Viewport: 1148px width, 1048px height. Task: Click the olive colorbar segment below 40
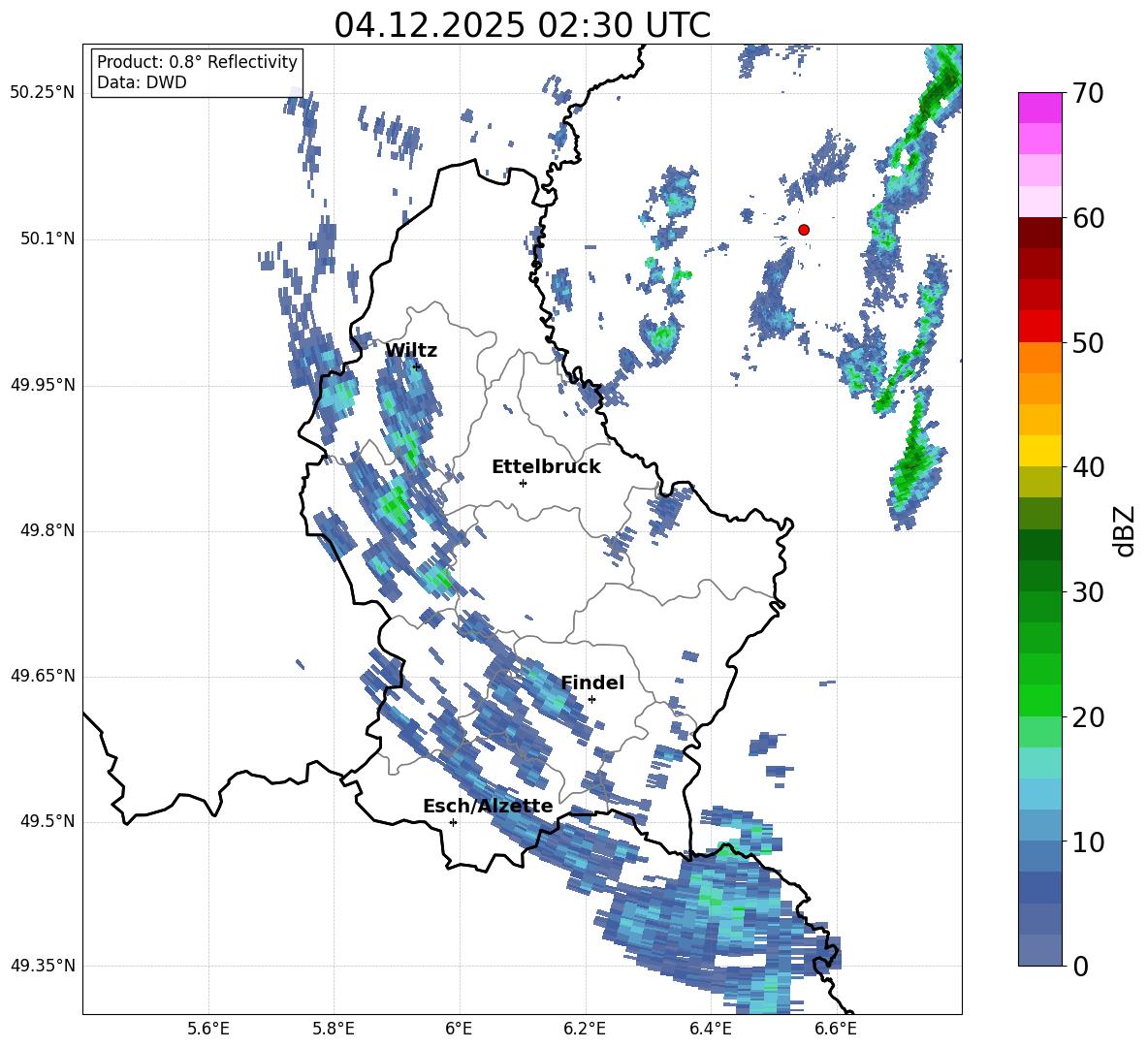1040,482
